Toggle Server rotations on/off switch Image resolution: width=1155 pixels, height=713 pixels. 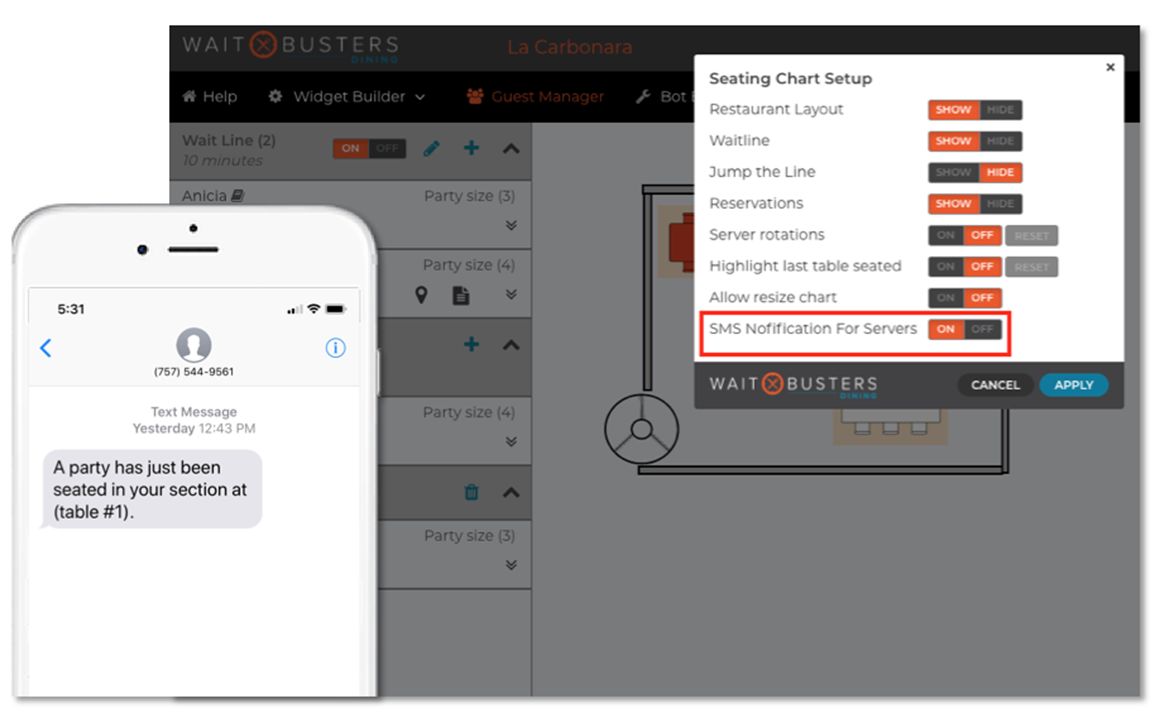tap(964, 235)
